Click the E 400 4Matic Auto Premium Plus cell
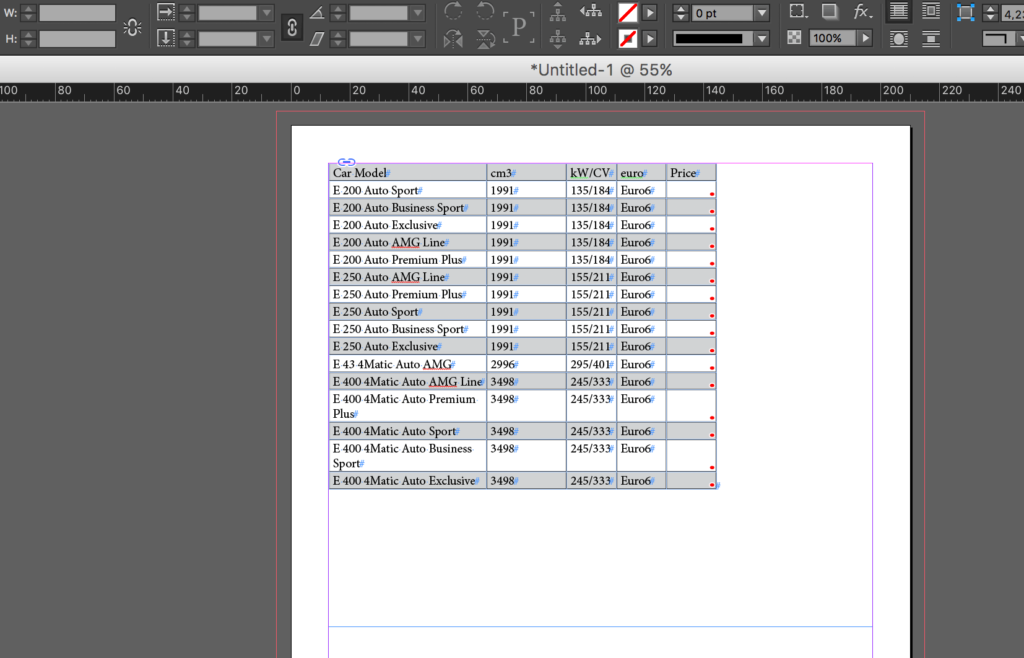 click(x=408, y=406)
